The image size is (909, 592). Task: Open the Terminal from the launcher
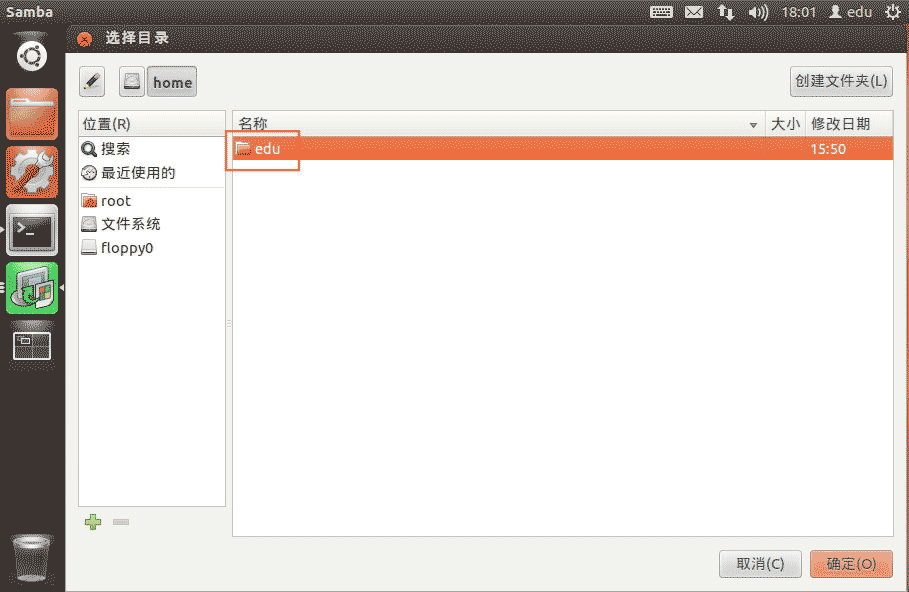coord(32,230)
